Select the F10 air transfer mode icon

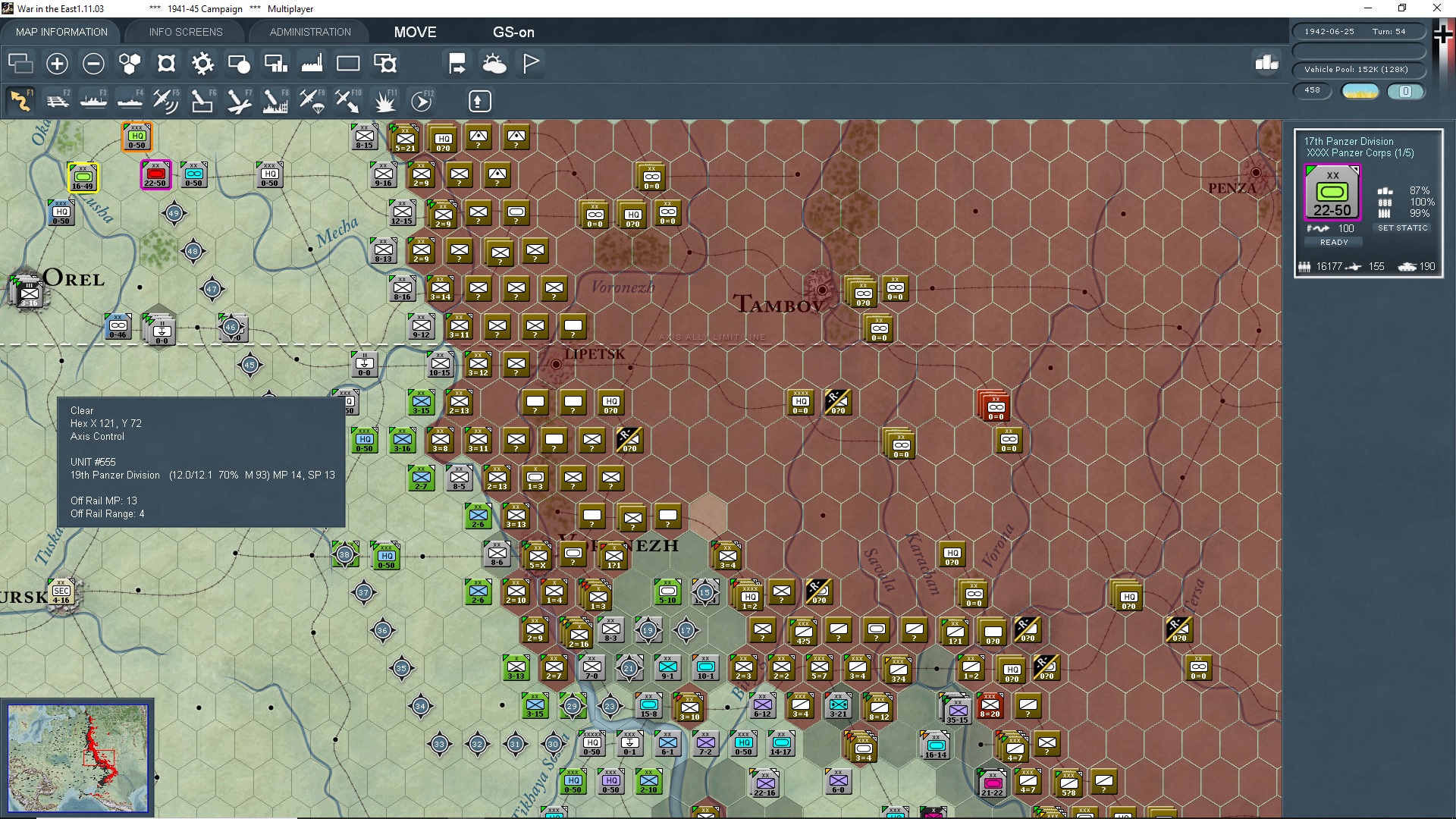(x=348, y=101)
